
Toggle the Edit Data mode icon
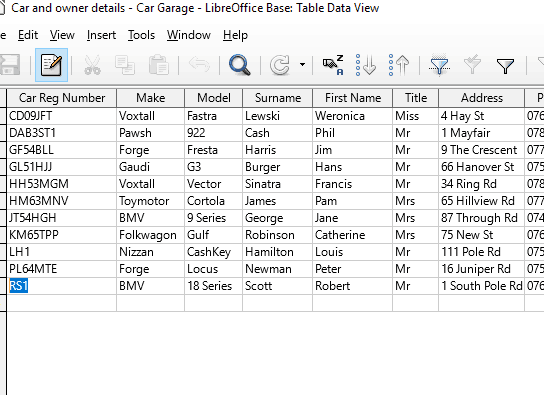coord(51,65)
